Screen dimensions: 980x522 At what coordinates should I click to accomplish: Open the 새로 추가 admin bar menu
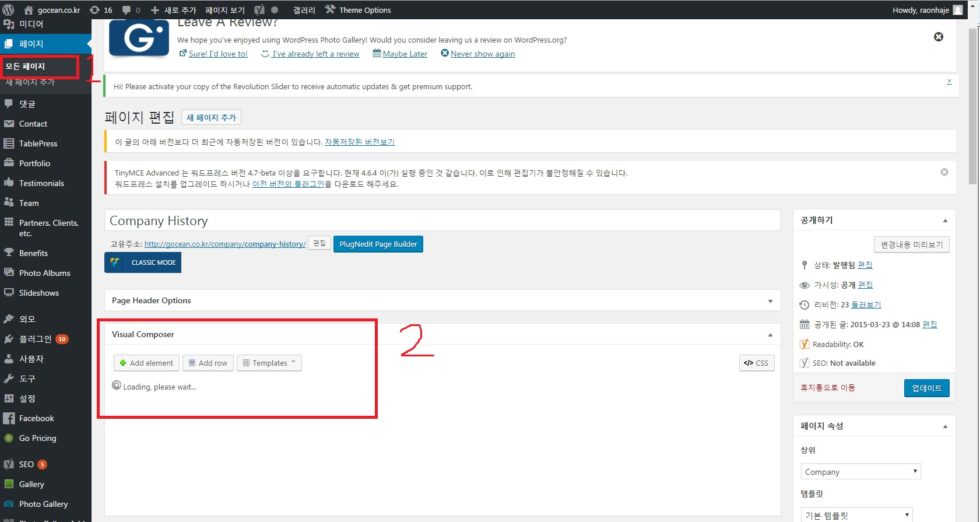click(x=173, y=10)
